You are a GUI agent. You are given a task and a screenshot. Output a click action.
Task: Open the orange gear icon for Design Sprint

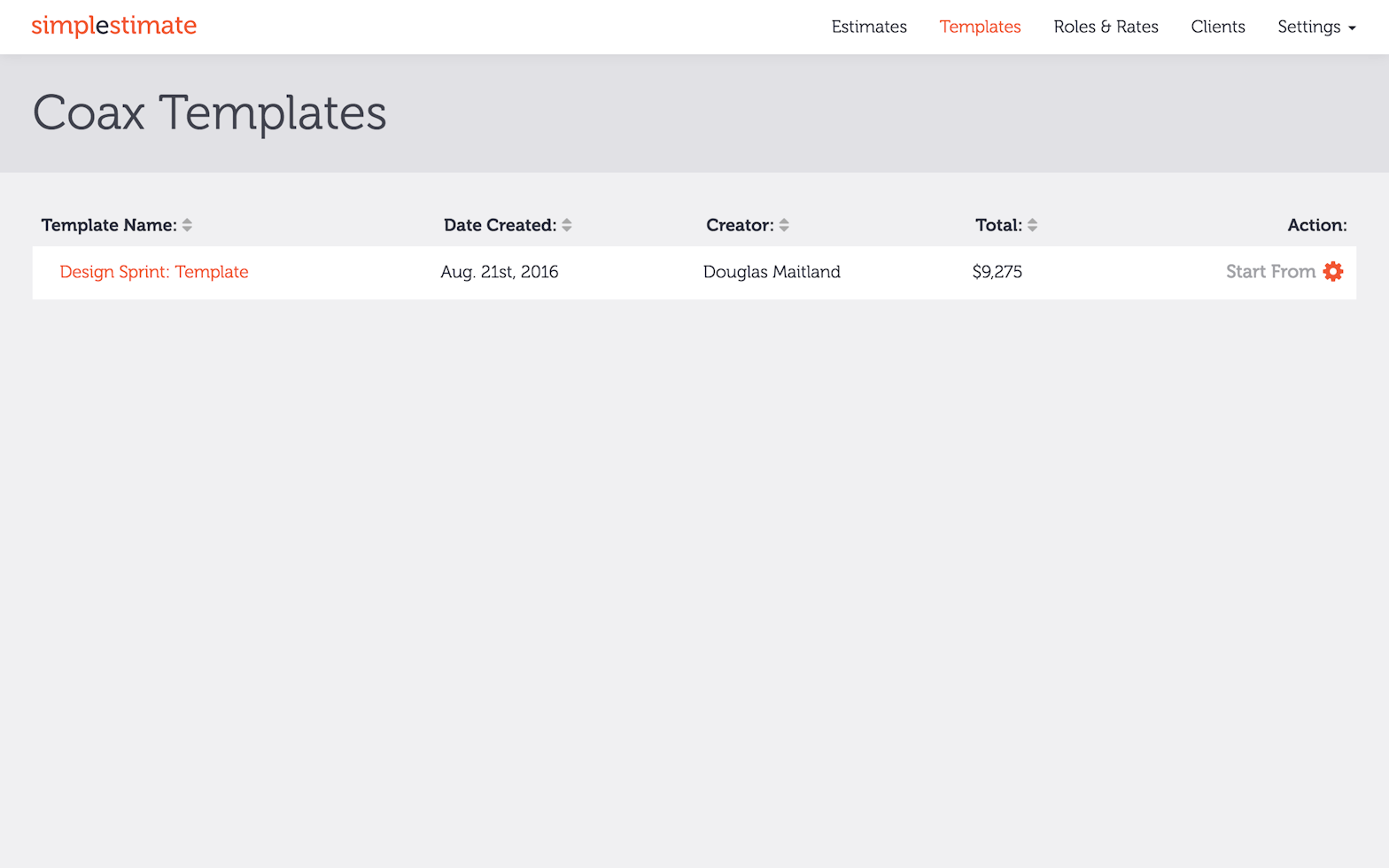pyautogui.click(x=1332, y=272)
